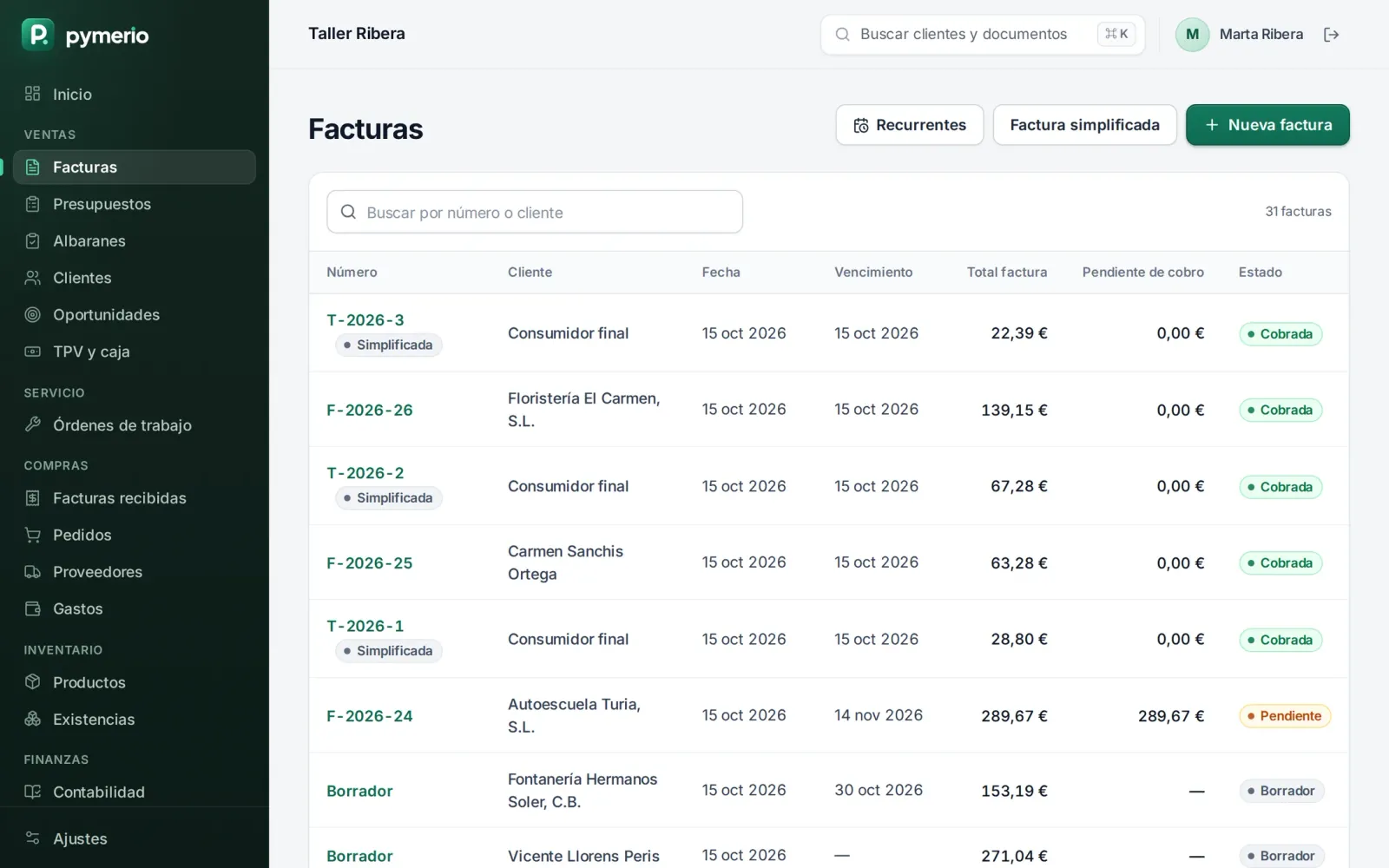Open the Recurrentes invoices button
Image resolution: width=1389 pixels, height=868 pixels.
pos(909,125)
